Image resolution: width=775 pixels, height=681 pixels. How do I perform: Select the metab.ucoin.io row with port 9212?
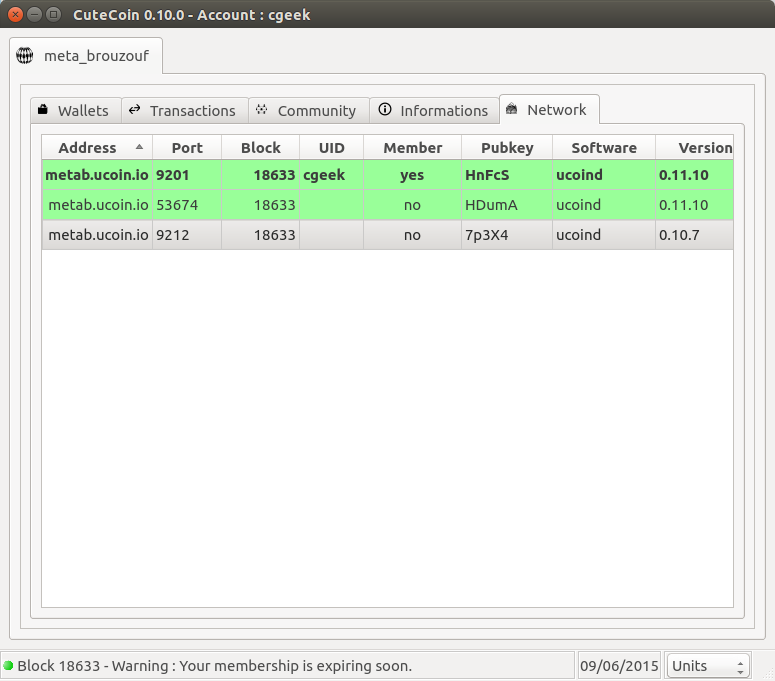388,235
